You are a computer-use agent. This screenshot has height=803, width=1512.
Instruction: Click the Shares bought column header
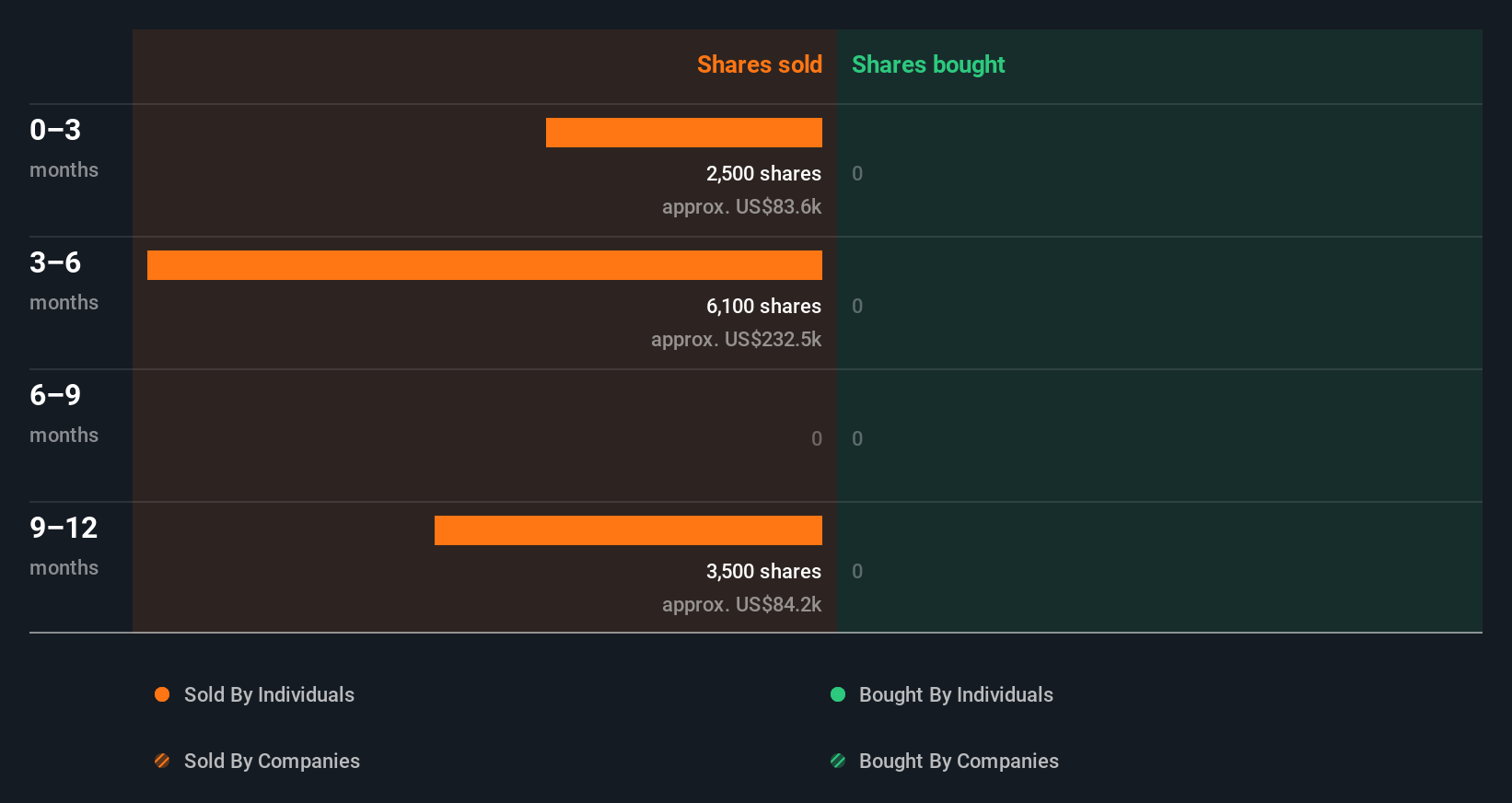928,64
